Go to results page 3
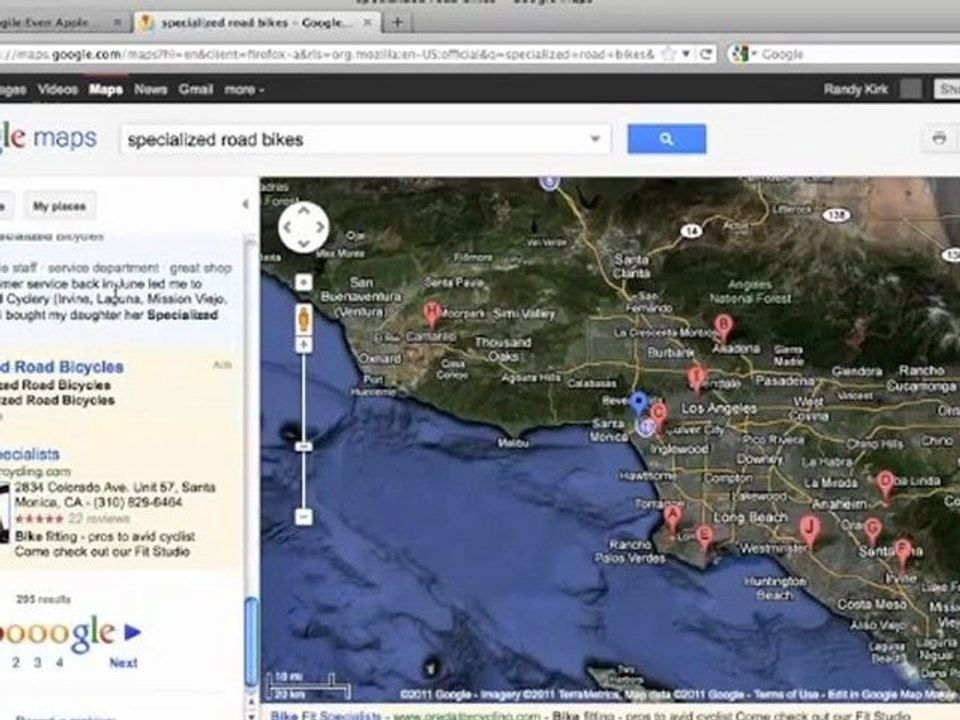The image size is (960, 720). point(37,662)
